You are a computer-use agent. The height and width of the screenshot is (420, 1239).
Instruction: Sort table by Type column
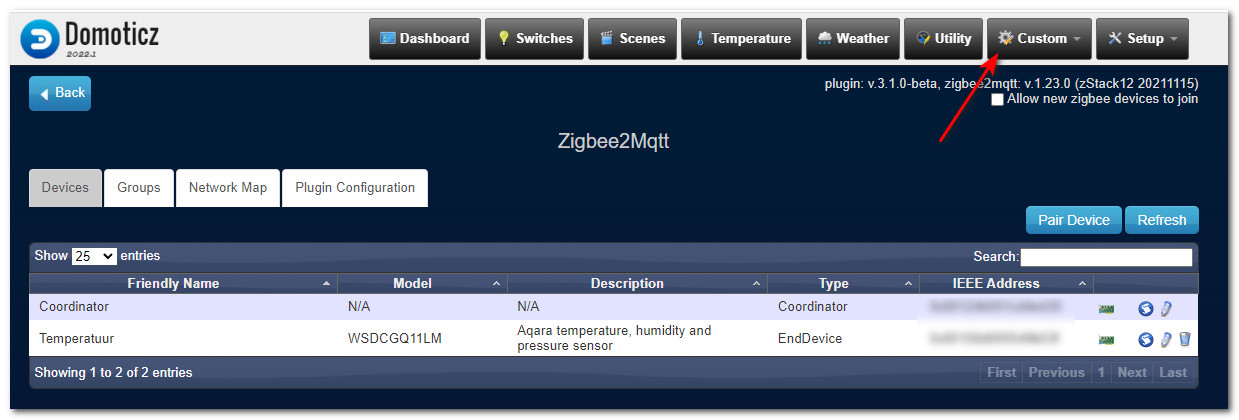tap(843, 284)
